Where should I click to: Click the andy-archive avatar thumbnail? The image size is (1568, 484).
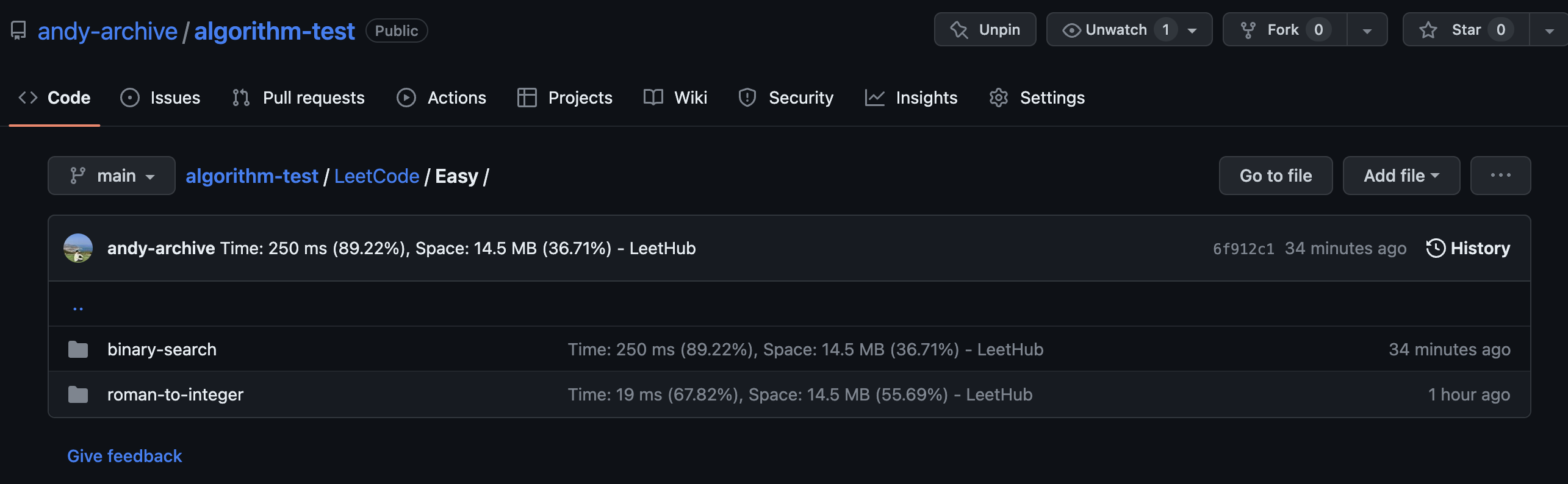coord(78,248)
